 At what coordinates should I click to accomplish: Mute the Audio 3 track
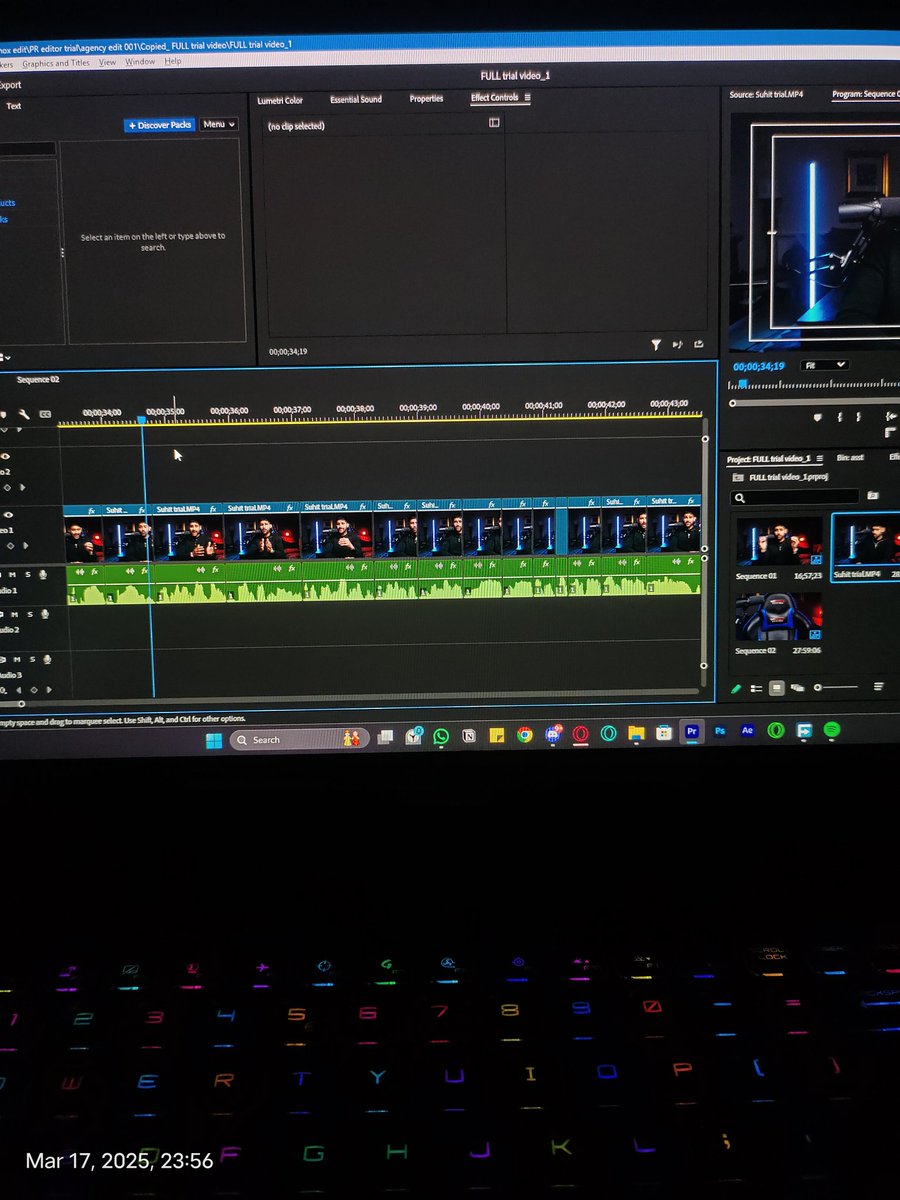point(17,659)
